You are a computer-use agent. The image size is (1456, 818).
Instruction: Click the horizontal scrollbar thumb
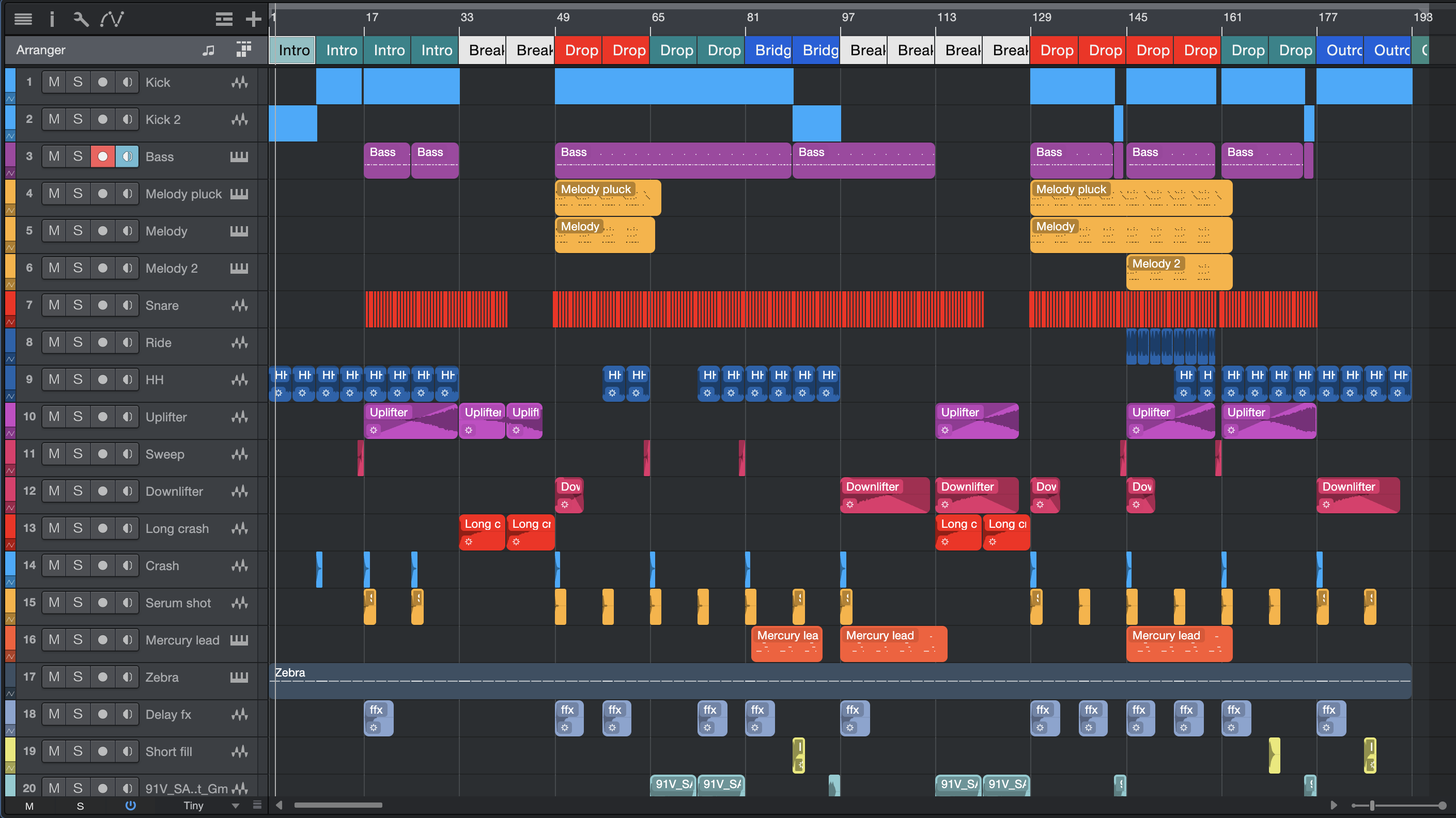point(338,805)
